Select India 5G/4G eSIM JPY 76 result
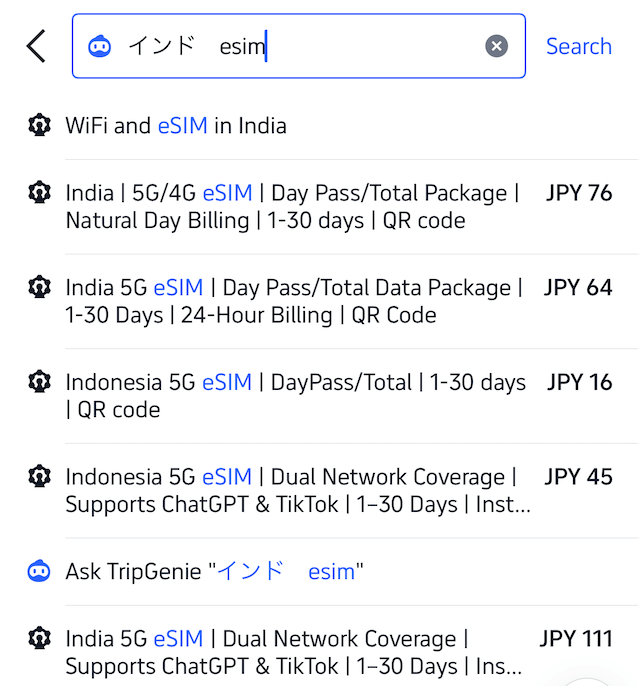 coord(292,207)
